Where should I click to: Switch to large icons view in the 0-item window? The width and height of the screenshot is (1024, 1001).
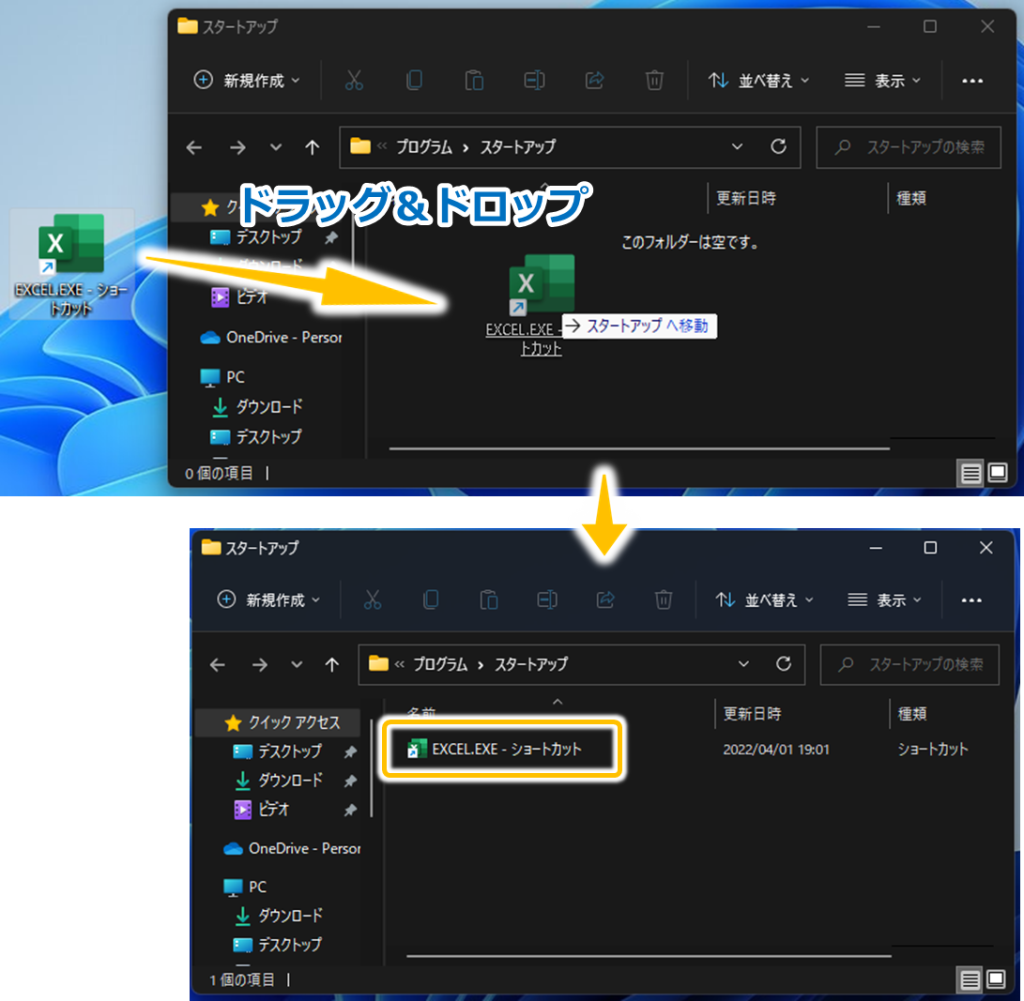[997, 472]
